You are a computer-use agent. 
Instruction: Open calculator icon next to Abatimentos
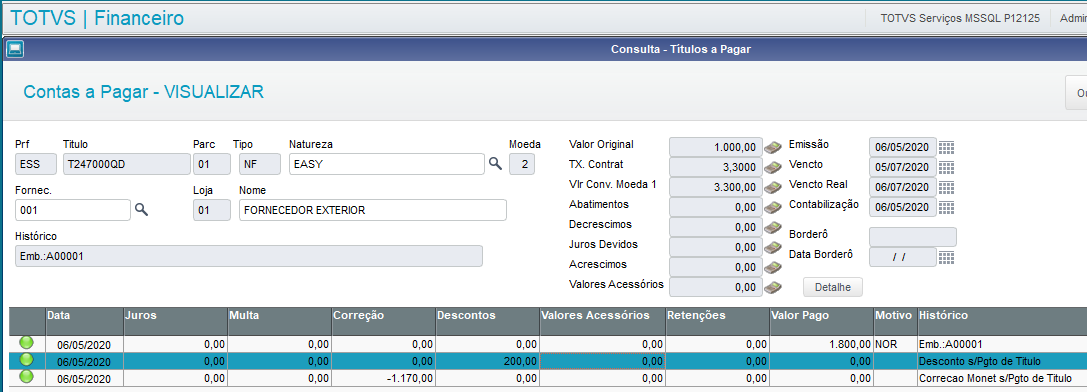(x=772, y=207)
